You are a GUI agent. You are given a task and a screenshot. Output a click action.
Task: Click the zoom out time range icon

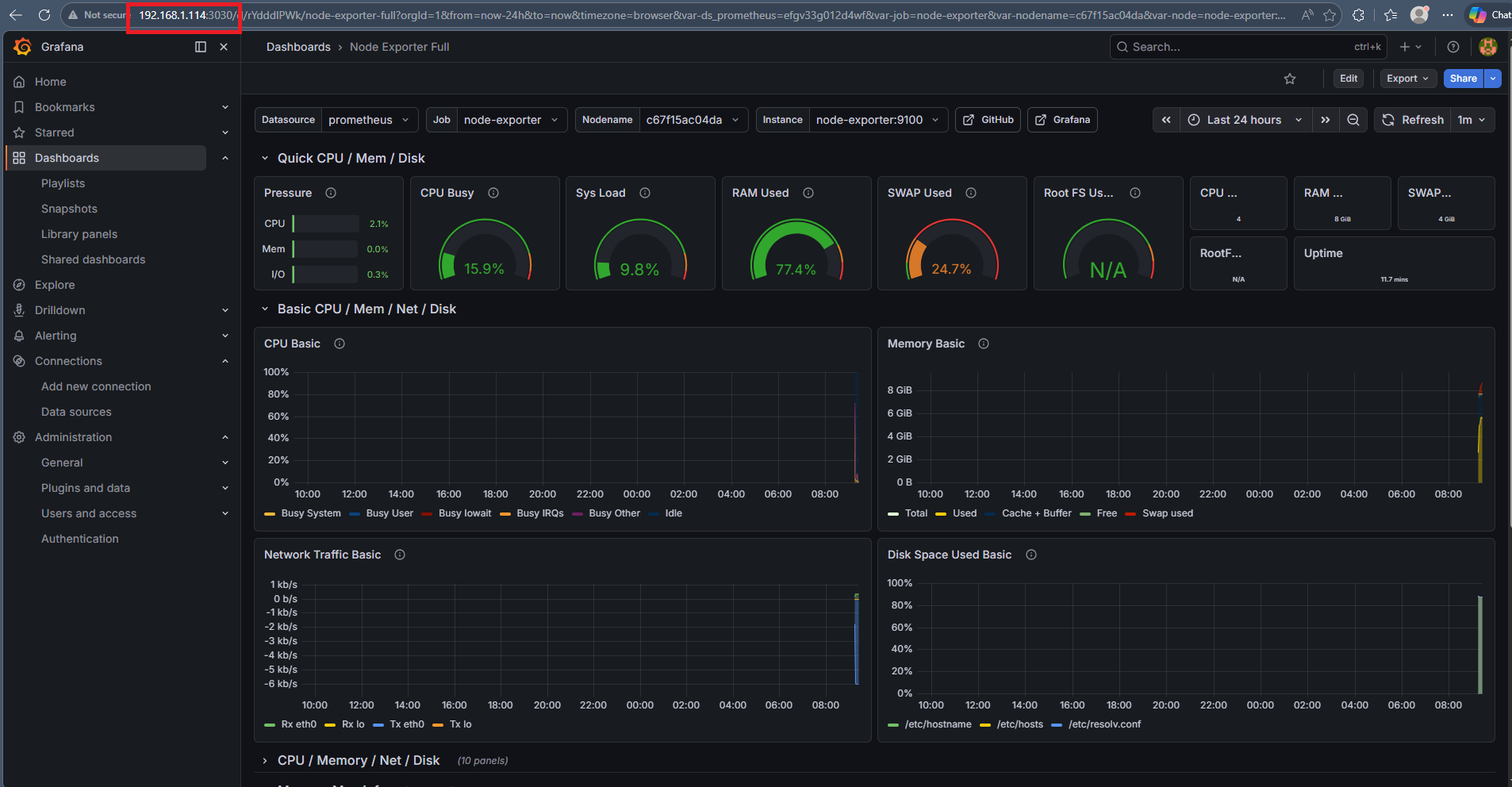1353,120
